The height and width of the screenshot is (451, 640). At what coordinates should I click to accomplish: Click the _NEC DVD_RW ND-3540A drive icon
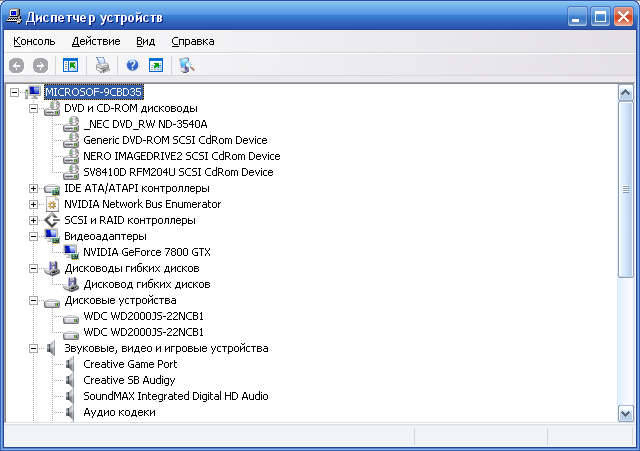71,124
